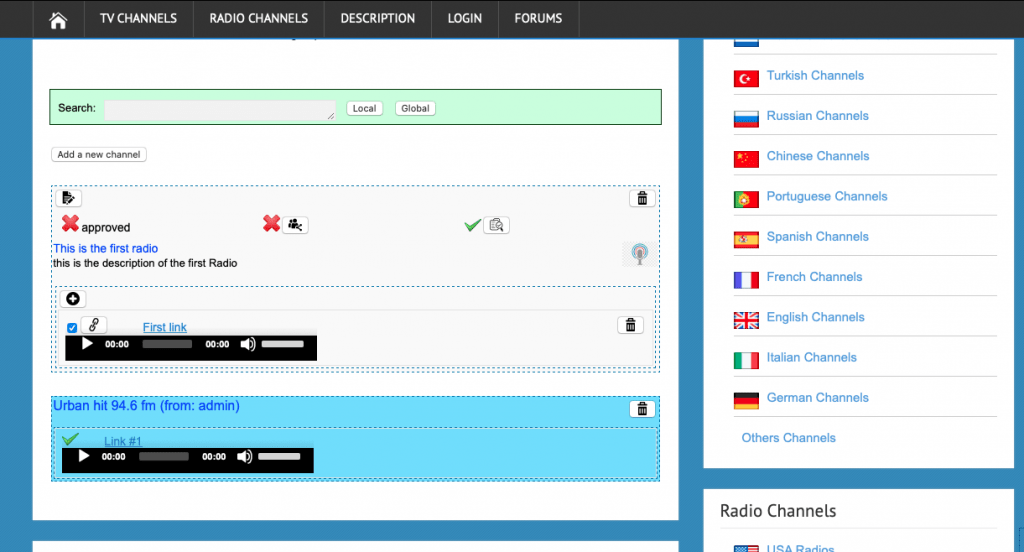The height and width of the screenshot is (552, 1024).
Task: Open the Description menu item
Action: [x=377, y=18]
